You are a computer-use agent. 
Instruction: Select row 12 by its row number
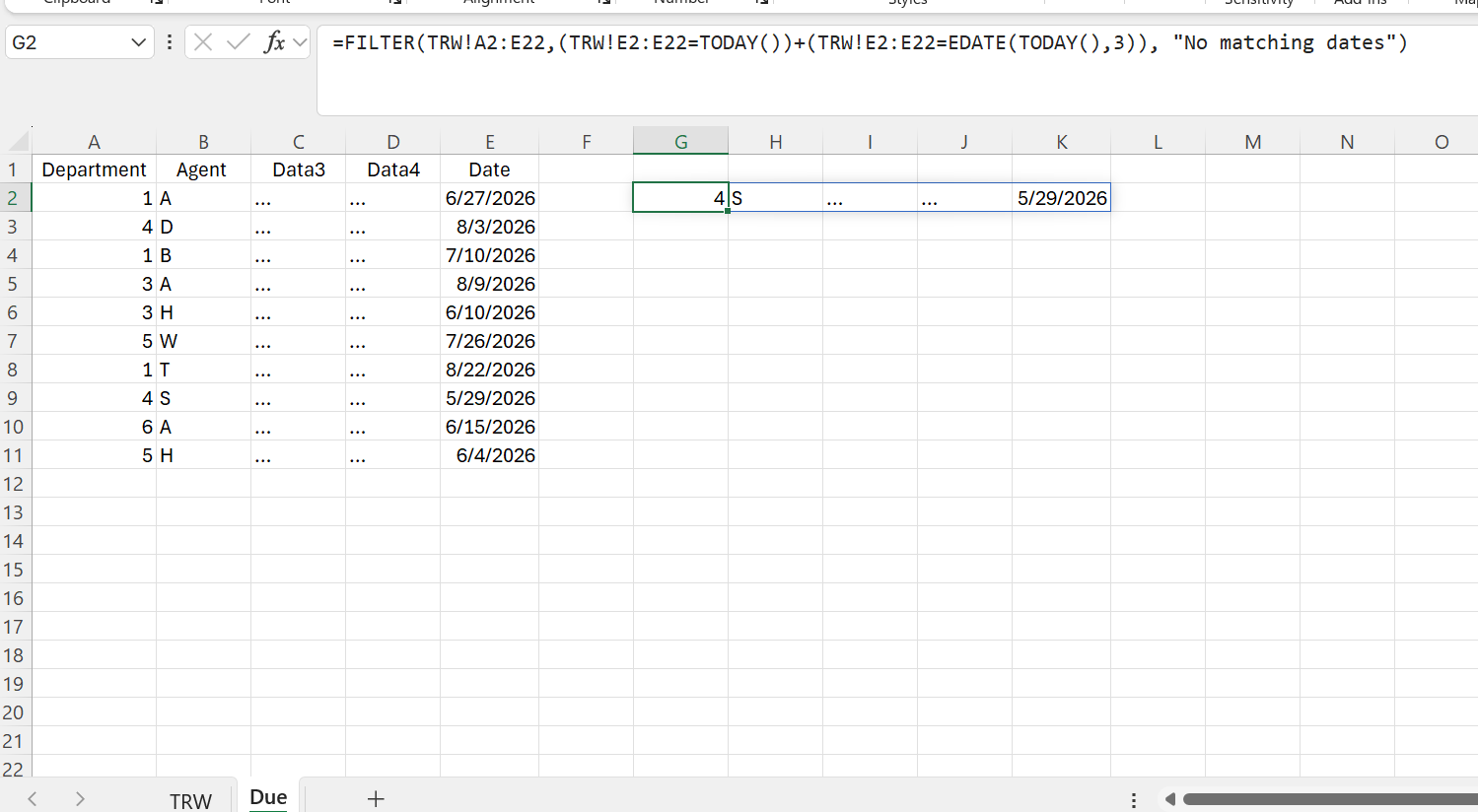(x=15, y=484)
